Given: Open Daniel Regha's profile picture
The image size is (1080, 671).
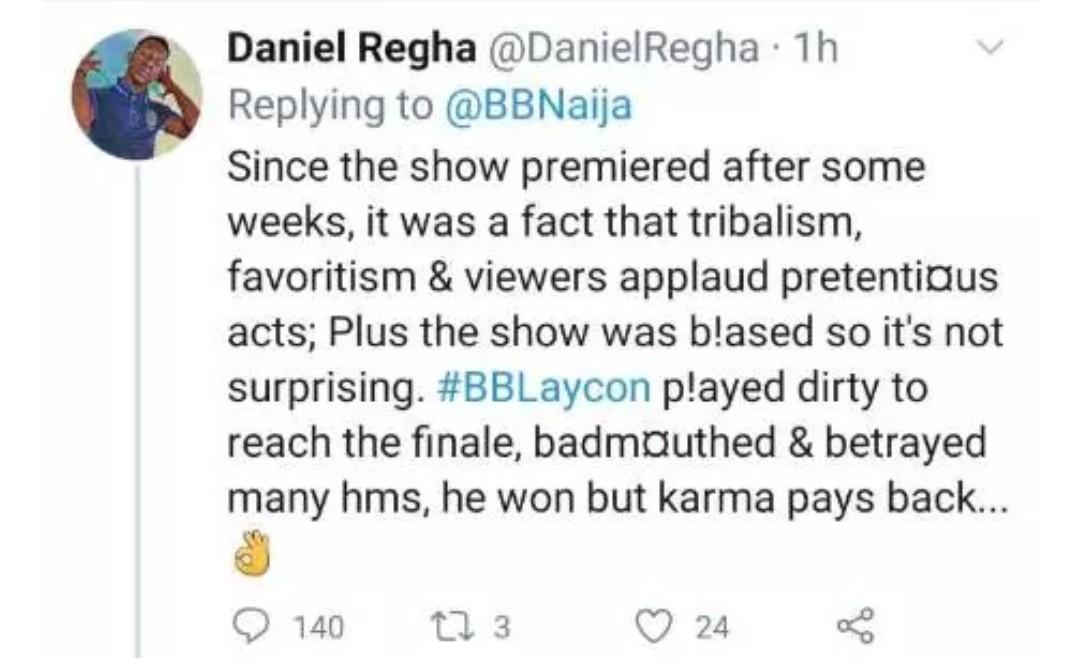Looking at the screenshot, I should click(x=136, y=95).
